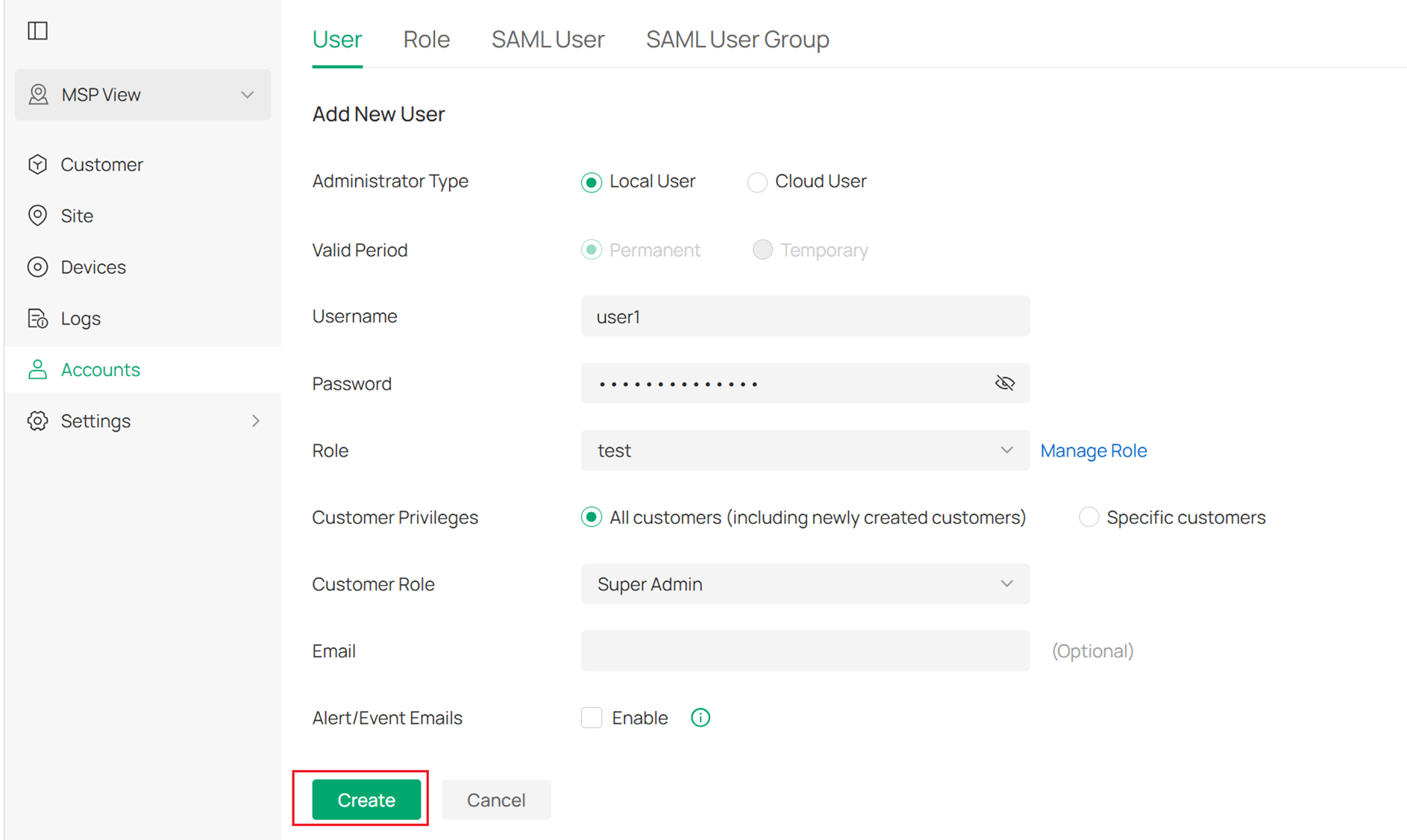Select the Site sidebar icon
The height and width of the screenshot is (840, 1407).
tap(77, 216)
